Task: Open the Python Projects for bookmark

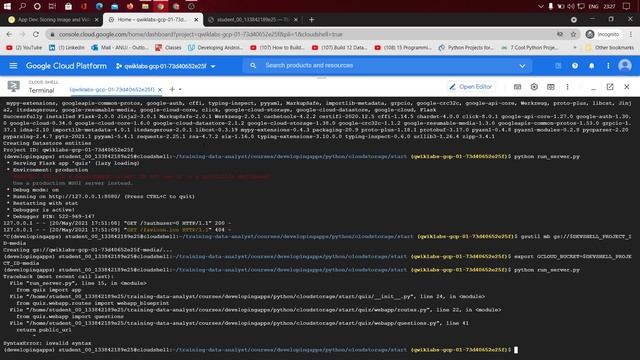Action: click(x=466, y=48)
